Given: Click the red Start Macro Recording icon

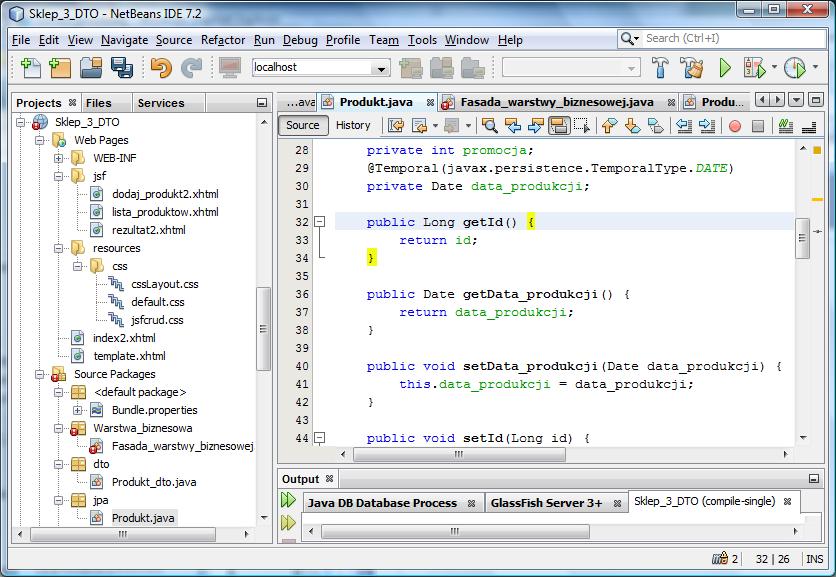Looking at the screenshot, I should (735, 126).
